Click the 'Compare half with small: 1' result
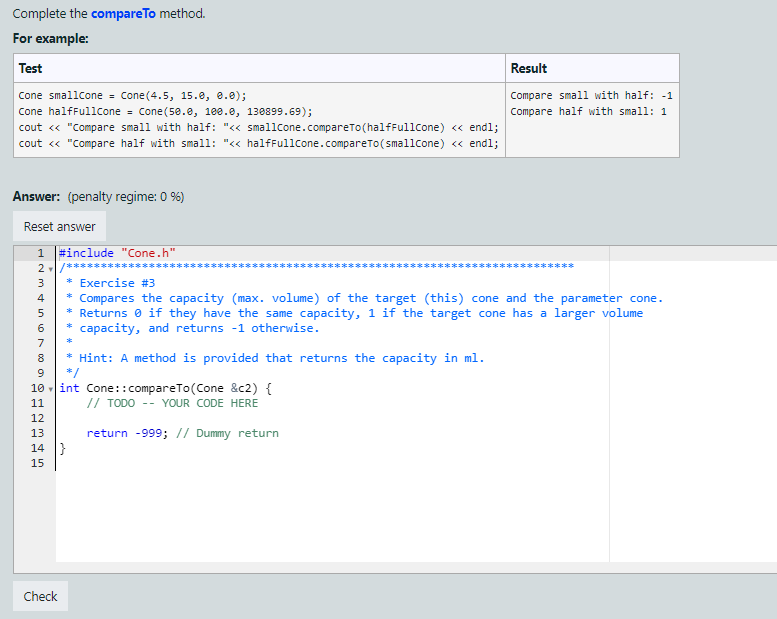The image size is (777, 619). point(588,112)
